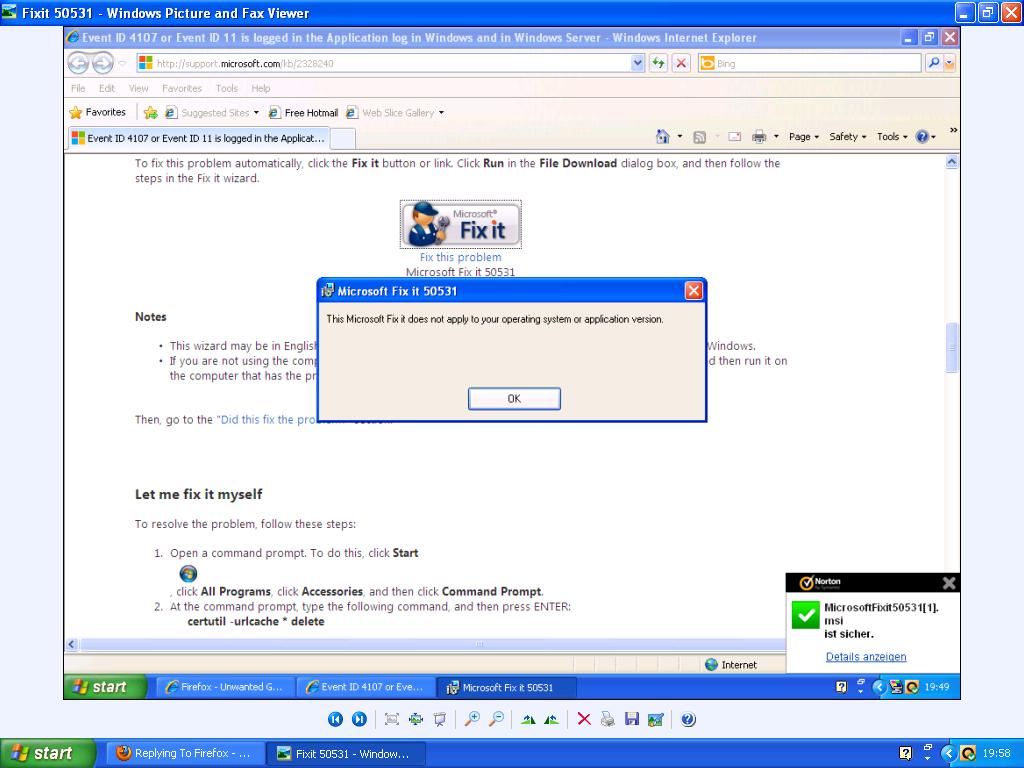Viewport: 1024px width, 768px height.
Task: Click Internet Explorer Back arrow
Action: [x=78, y=63]
